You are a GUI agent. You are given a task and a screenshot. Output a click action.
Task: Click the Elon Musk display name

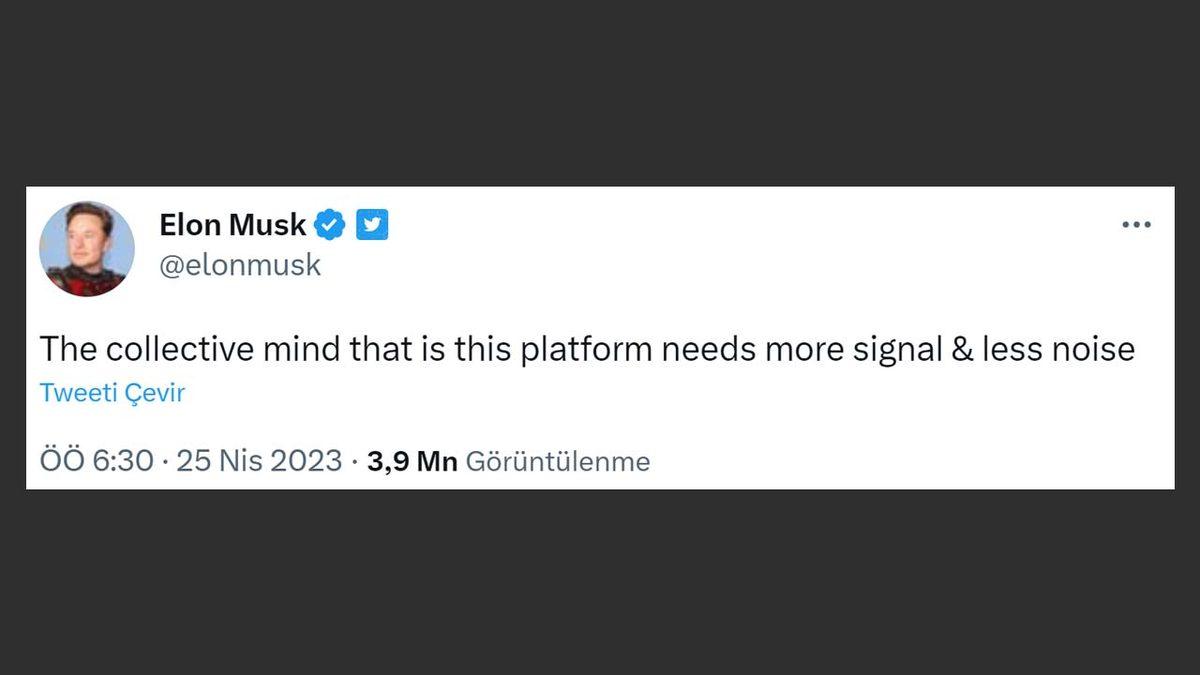232,225
